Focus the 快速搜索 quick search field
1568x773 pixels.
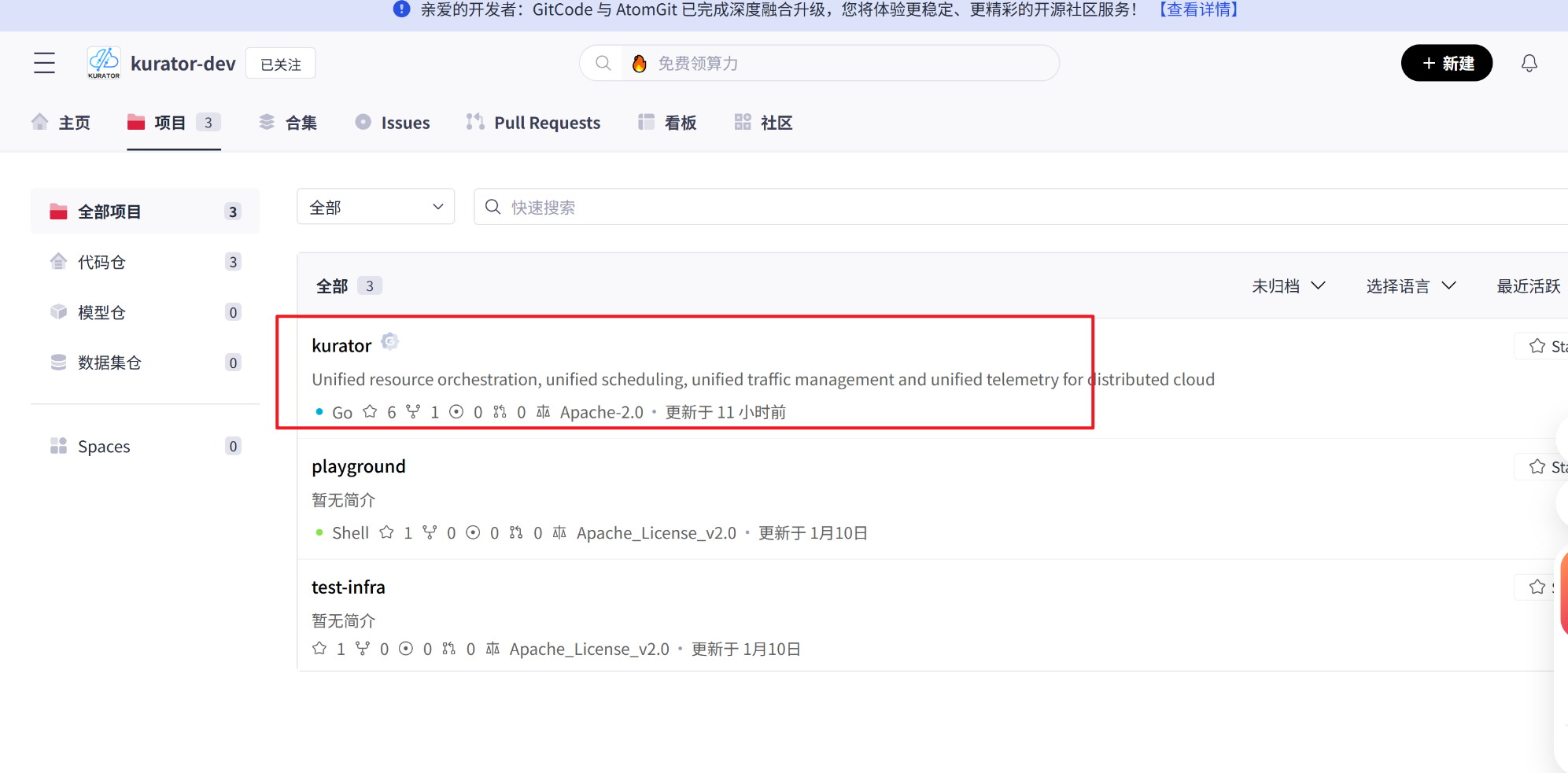(1020, 207)
